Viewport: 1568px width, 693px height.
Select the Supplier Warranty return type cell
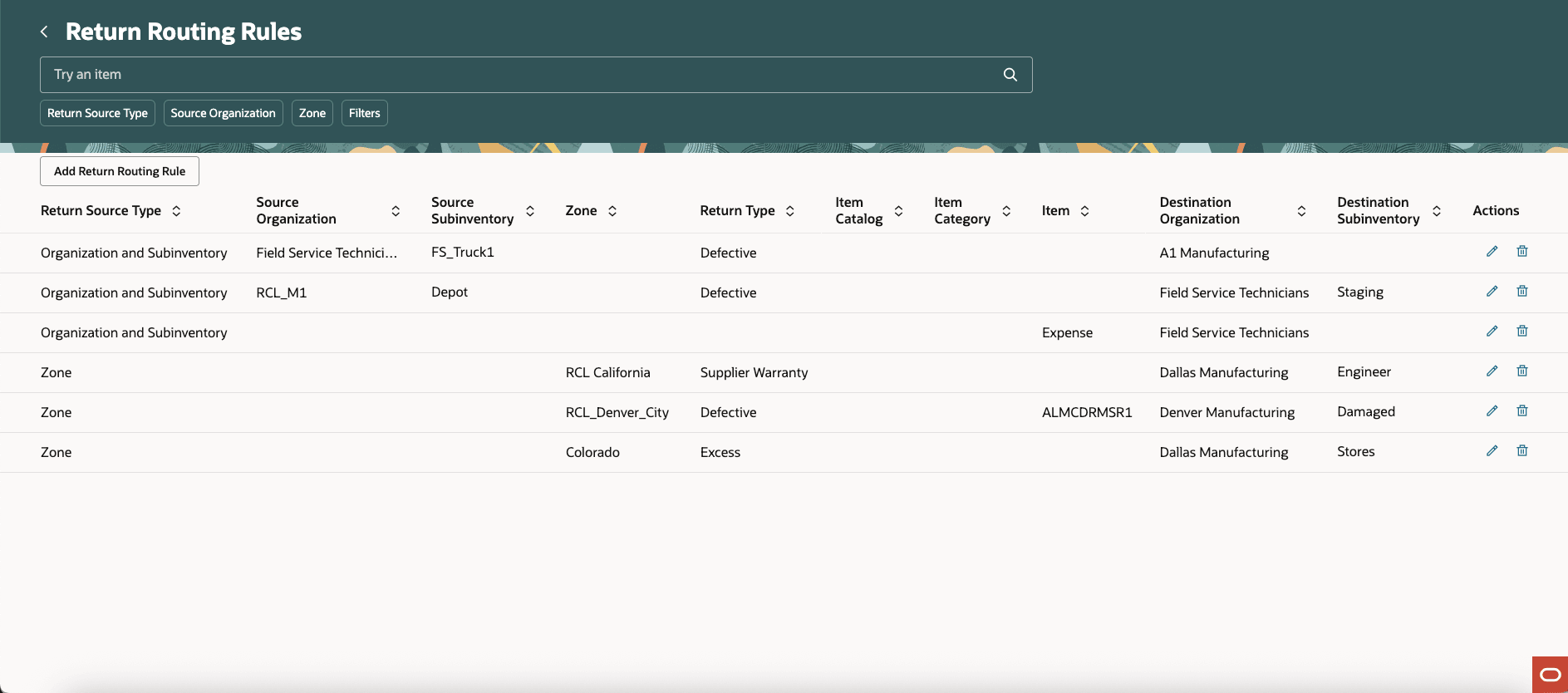(x=754, y=372)
